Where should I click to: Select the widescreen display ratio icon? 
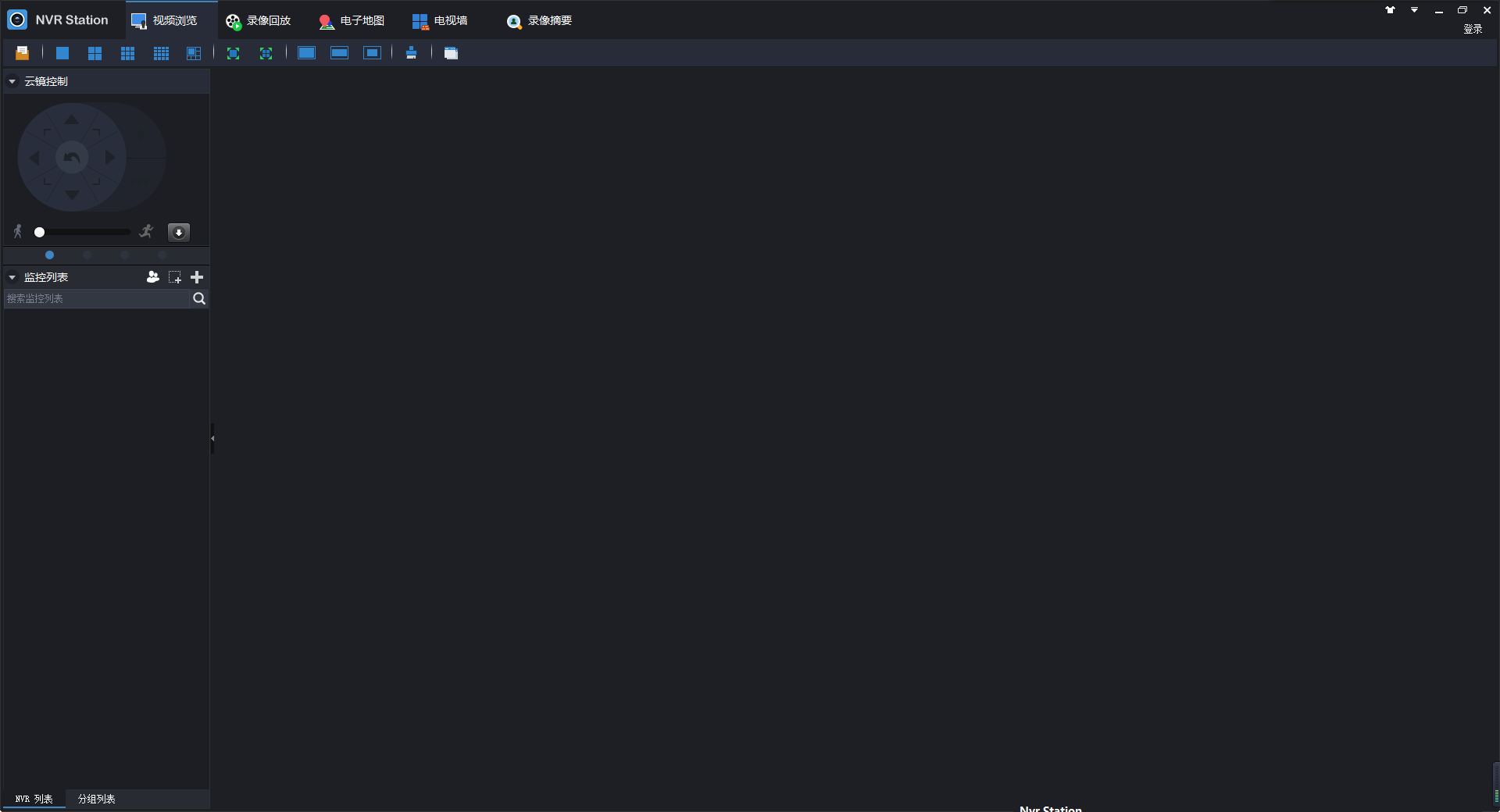(x=339, y=53)
